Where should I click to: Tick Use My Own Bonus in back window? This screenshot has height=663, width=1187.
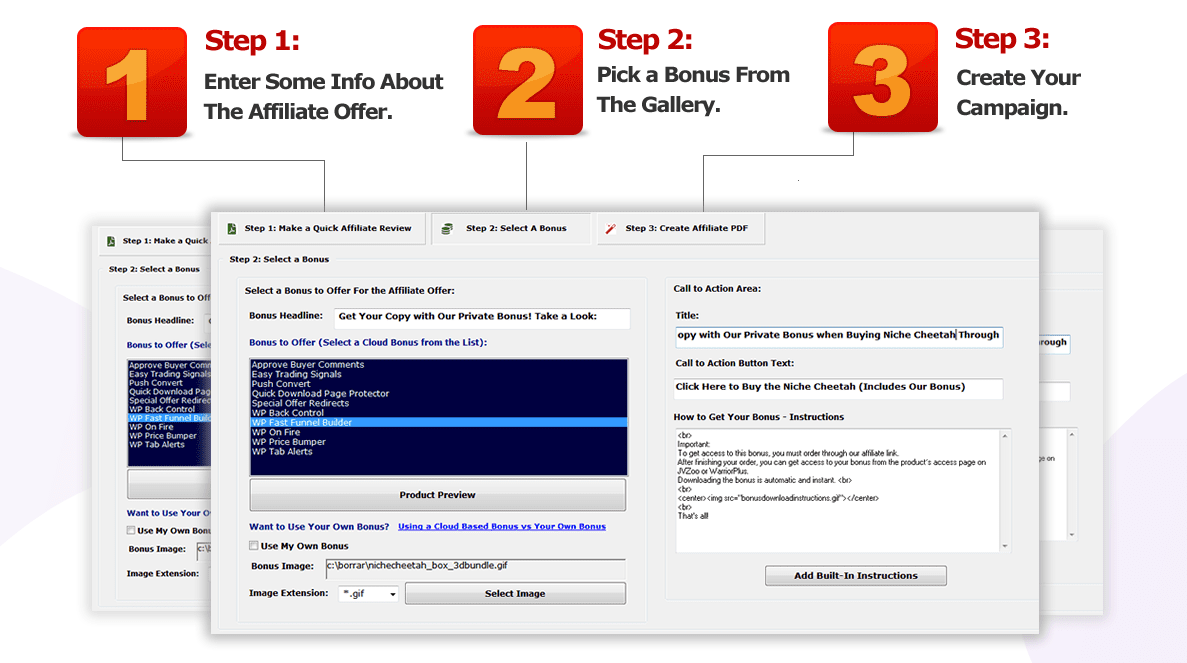[x=131, y=531]
